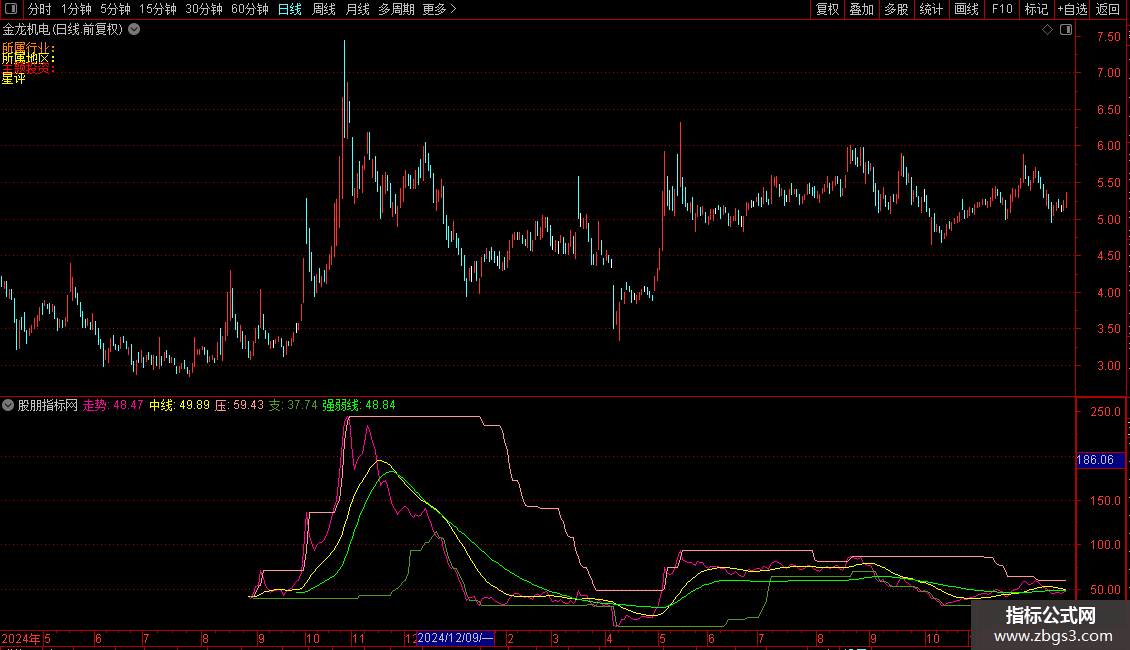This screenshot has width=1130, height=650.
Task: Expand the 股朋指标网 indicator dropdown arrow
Action: click(9, 405)
